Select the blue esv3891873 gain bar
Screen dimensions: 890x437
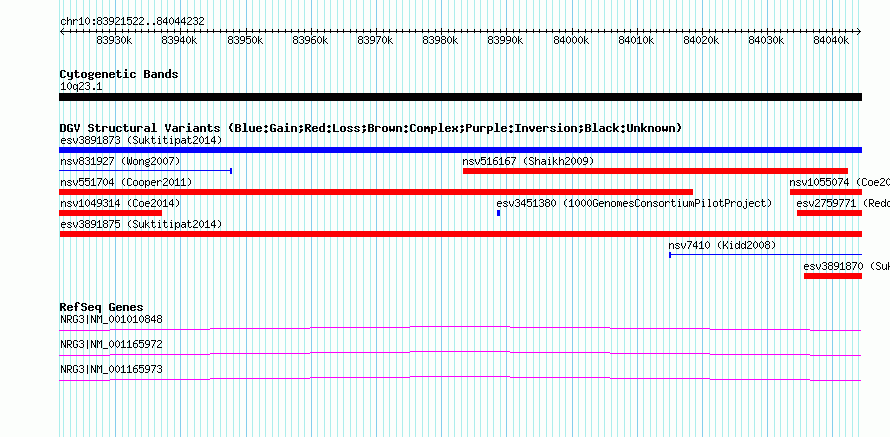tap(460, 150)
